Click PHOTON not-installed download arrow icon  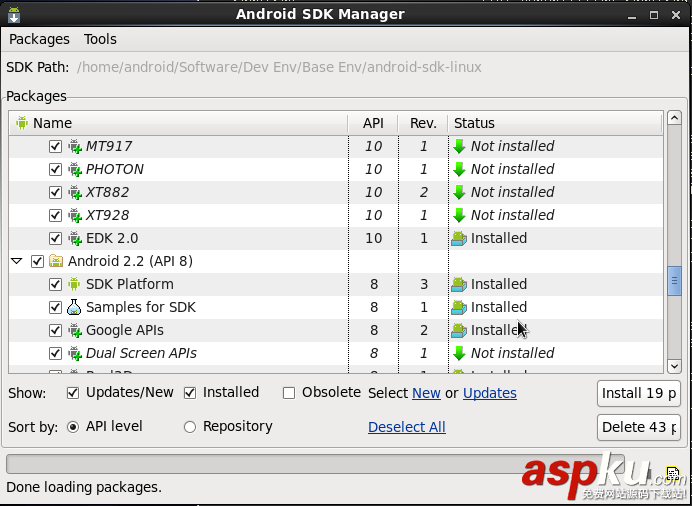(459, 169)
